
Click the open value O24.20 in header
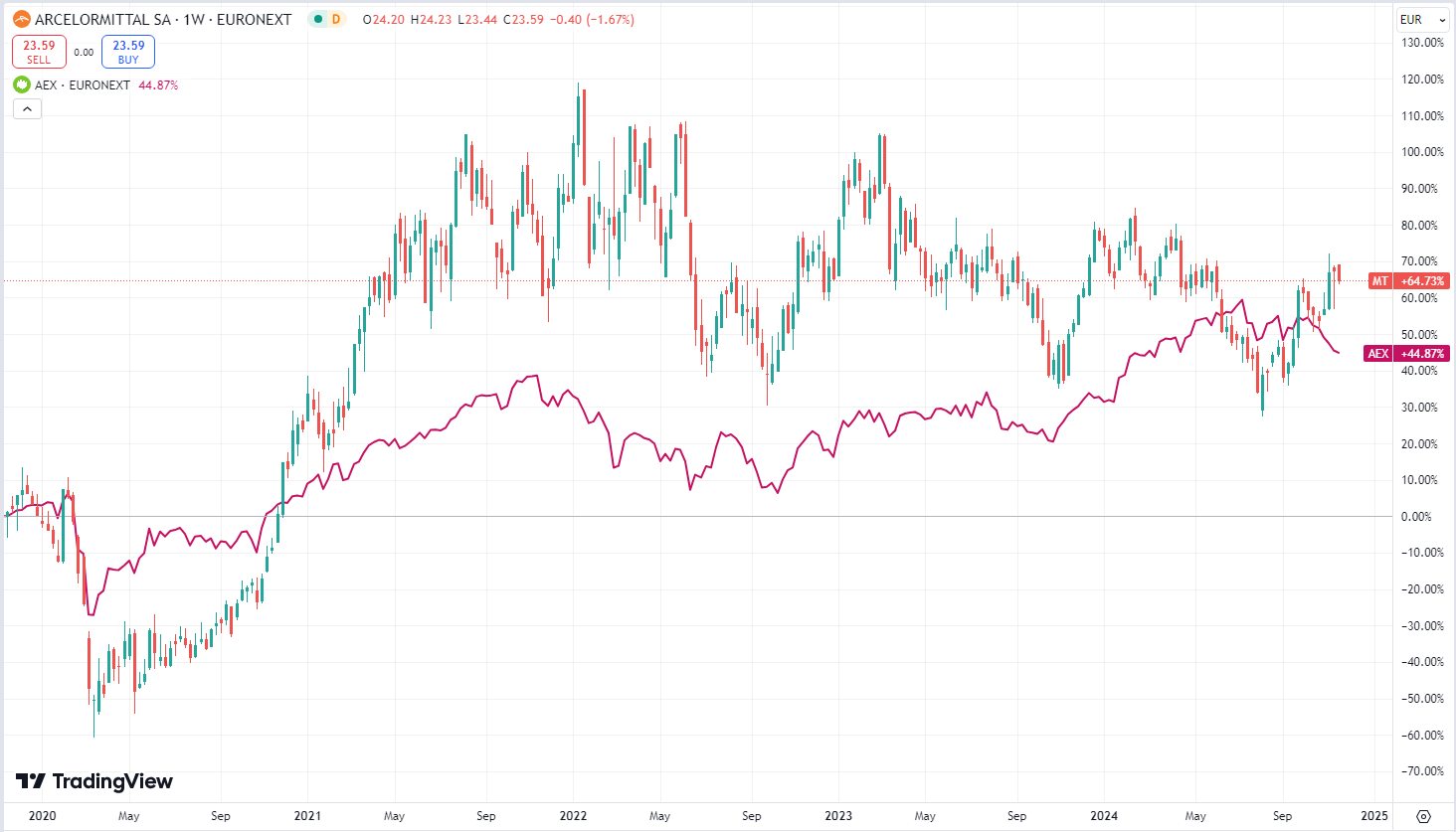(x=384, y=19)
